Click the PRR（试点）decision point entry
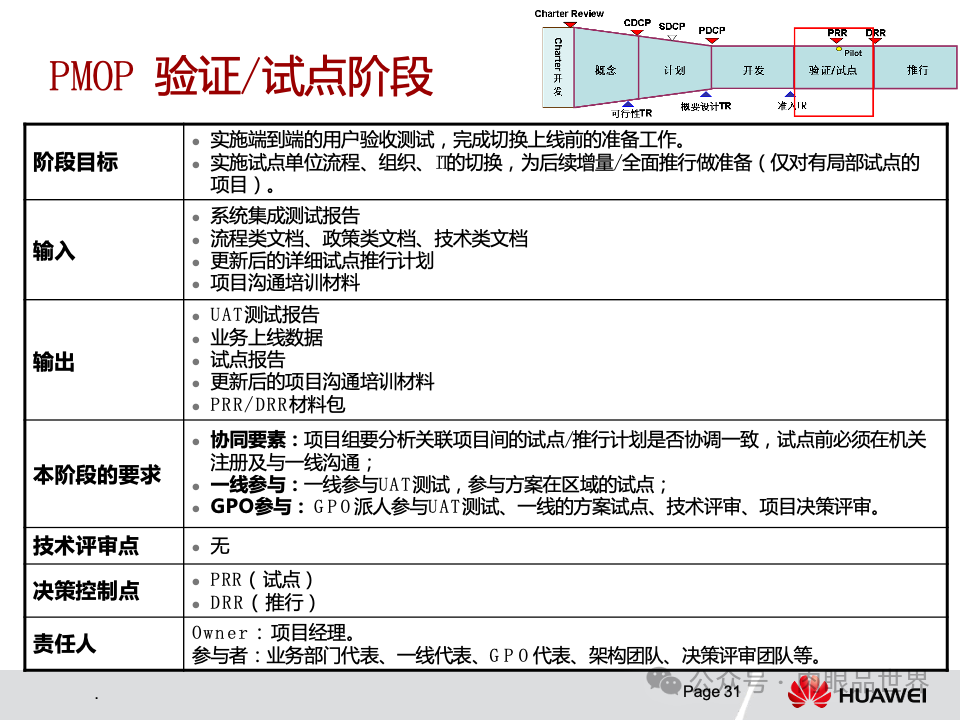 [x=262, y=579]
